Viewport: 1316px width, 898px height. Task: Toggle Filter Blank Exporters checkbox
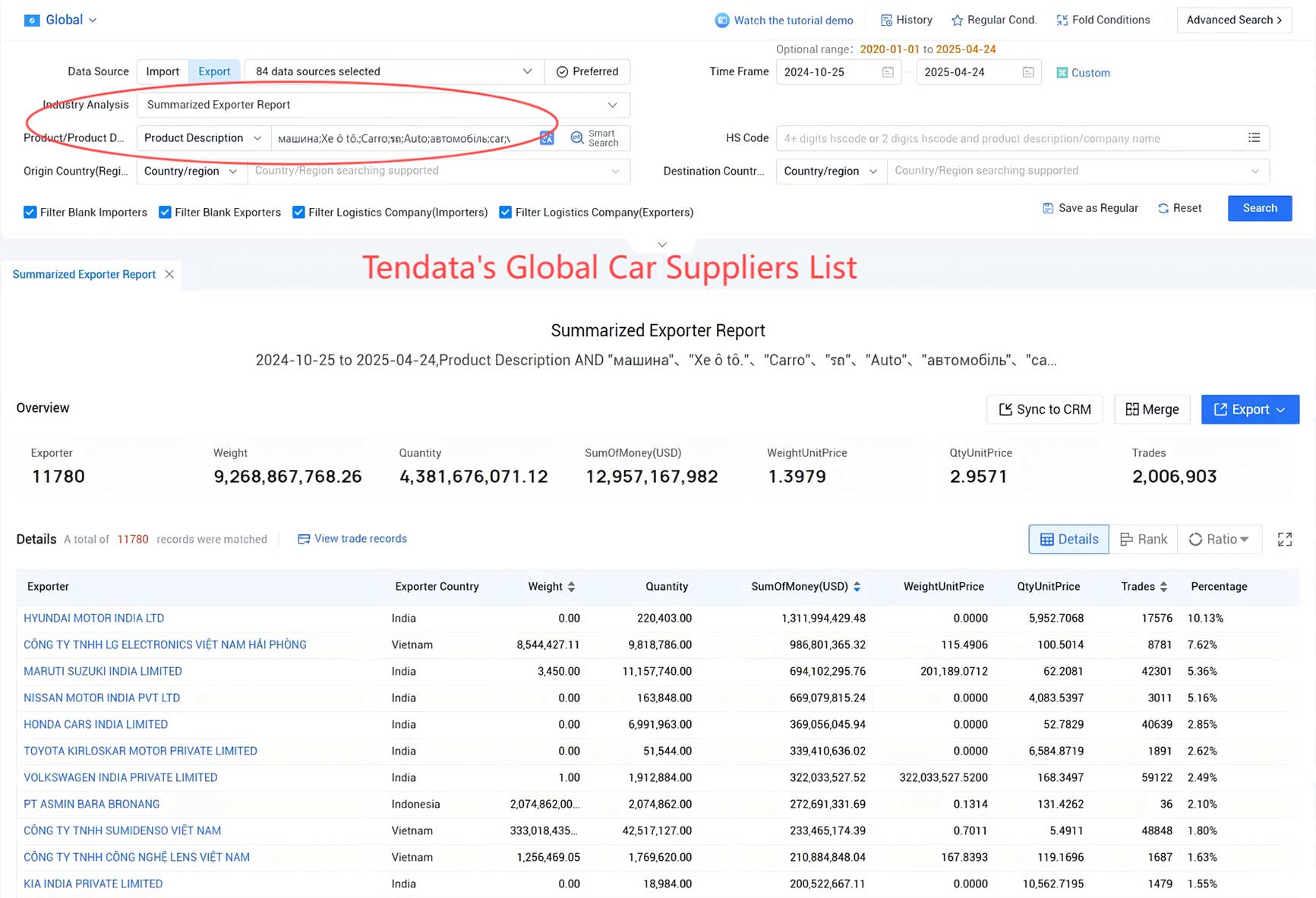[x=165, y=213]
